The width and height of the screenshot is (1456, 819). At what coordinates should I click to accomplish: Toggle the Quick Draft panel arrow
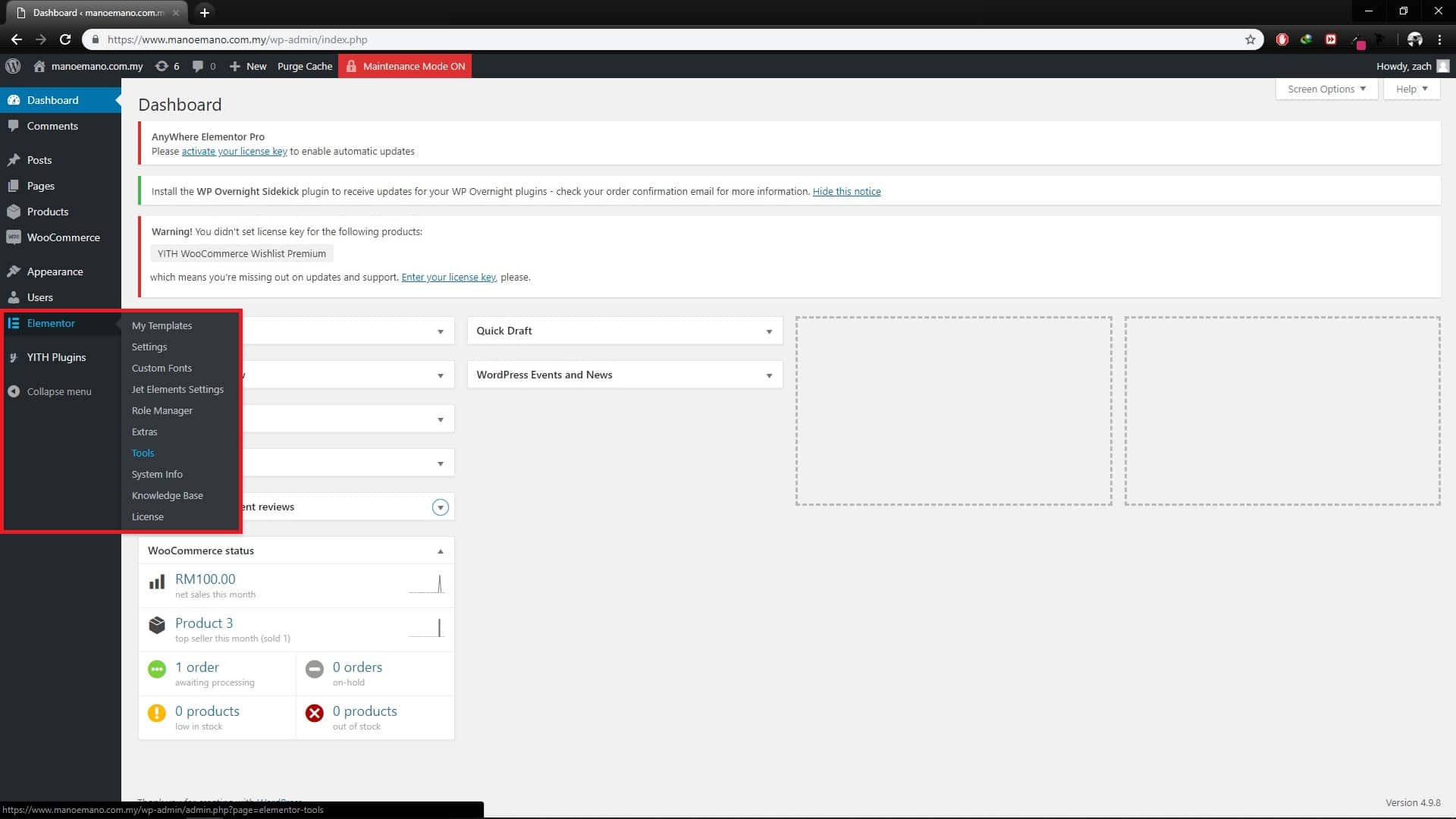(769, 331)
